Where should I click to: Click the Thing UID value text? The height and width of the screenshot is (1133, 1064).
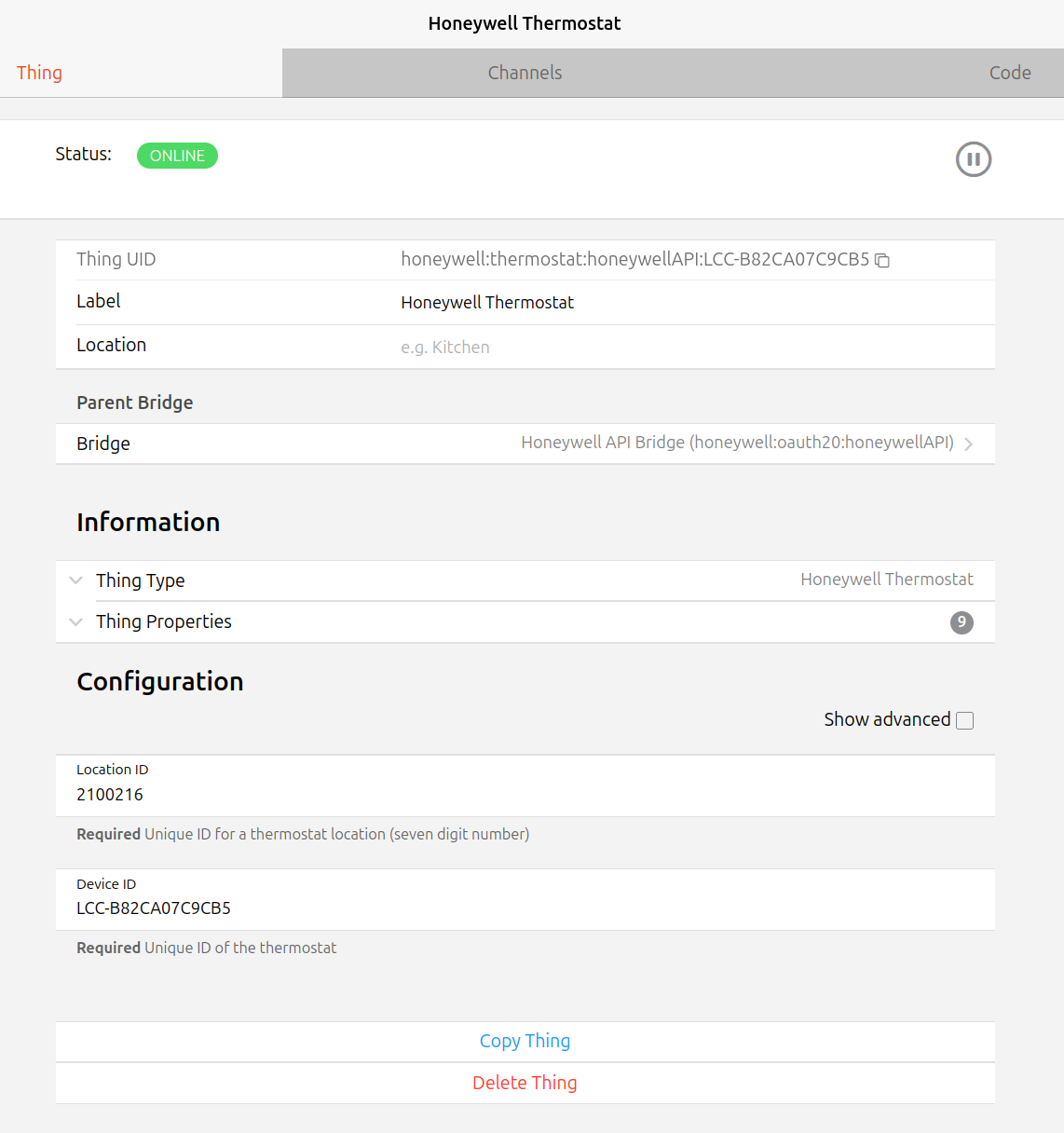[x=634, y=260]
